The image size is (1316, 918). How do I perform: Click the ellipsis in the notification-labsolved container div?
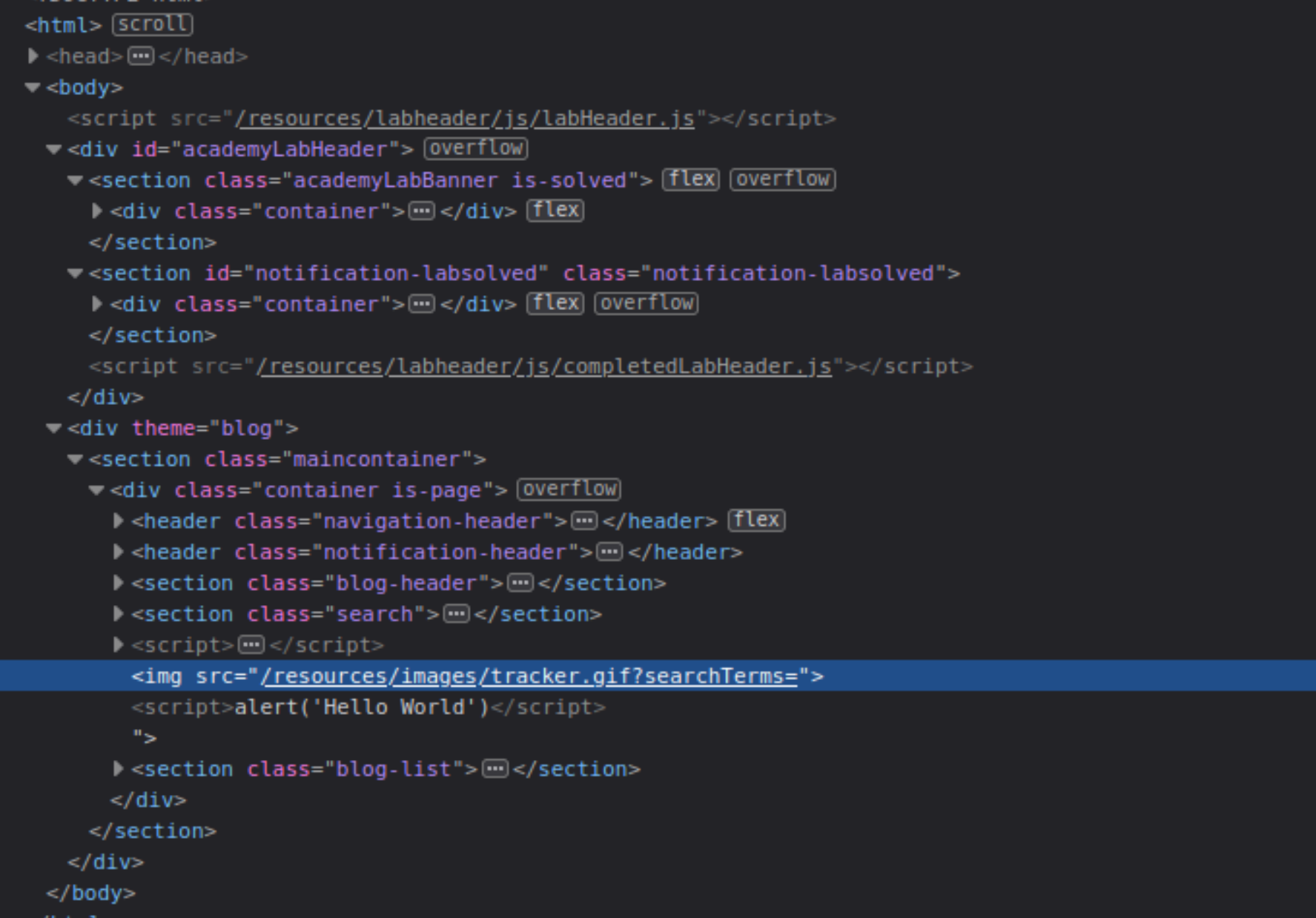(x=422, y=304)
